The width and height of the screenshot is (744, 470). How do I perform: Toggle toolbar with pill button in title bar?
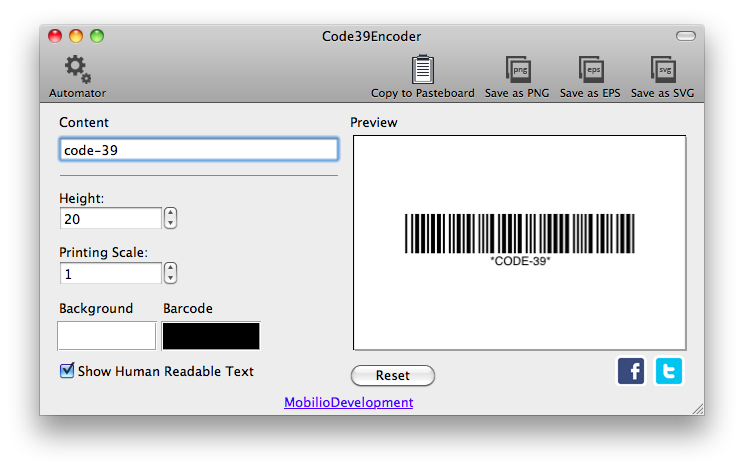[x=686, y=36]
